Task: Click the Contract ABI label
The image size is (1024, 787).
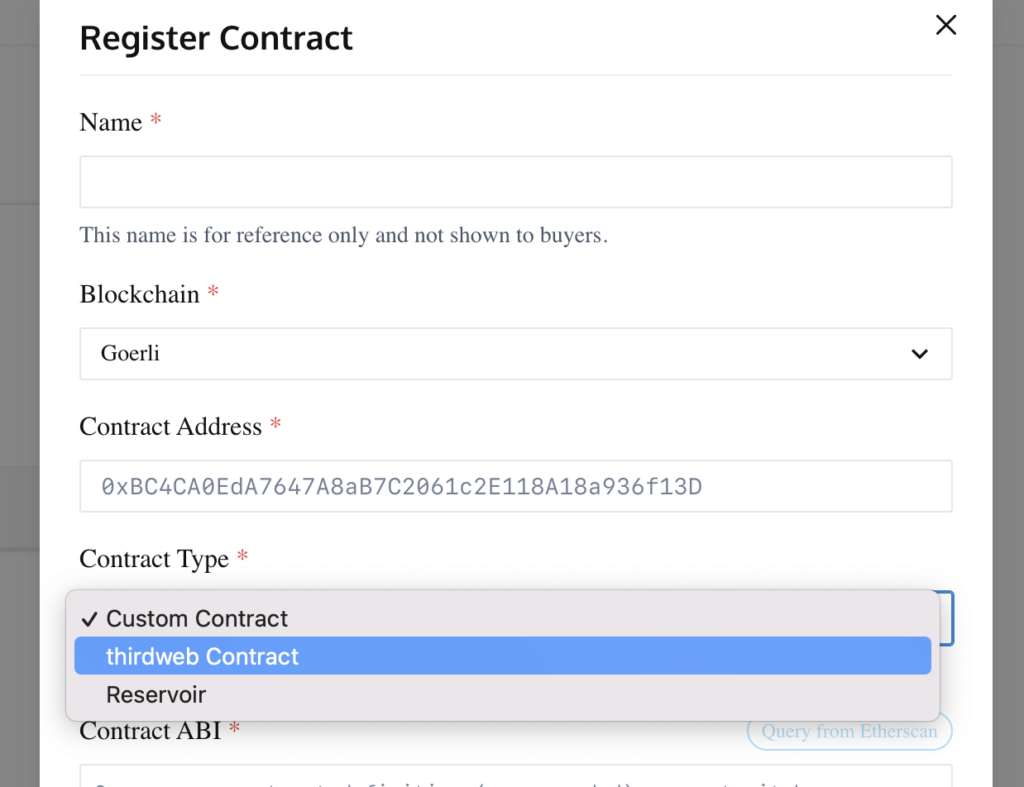Action: pyautogui.click(x=149, y=731)
